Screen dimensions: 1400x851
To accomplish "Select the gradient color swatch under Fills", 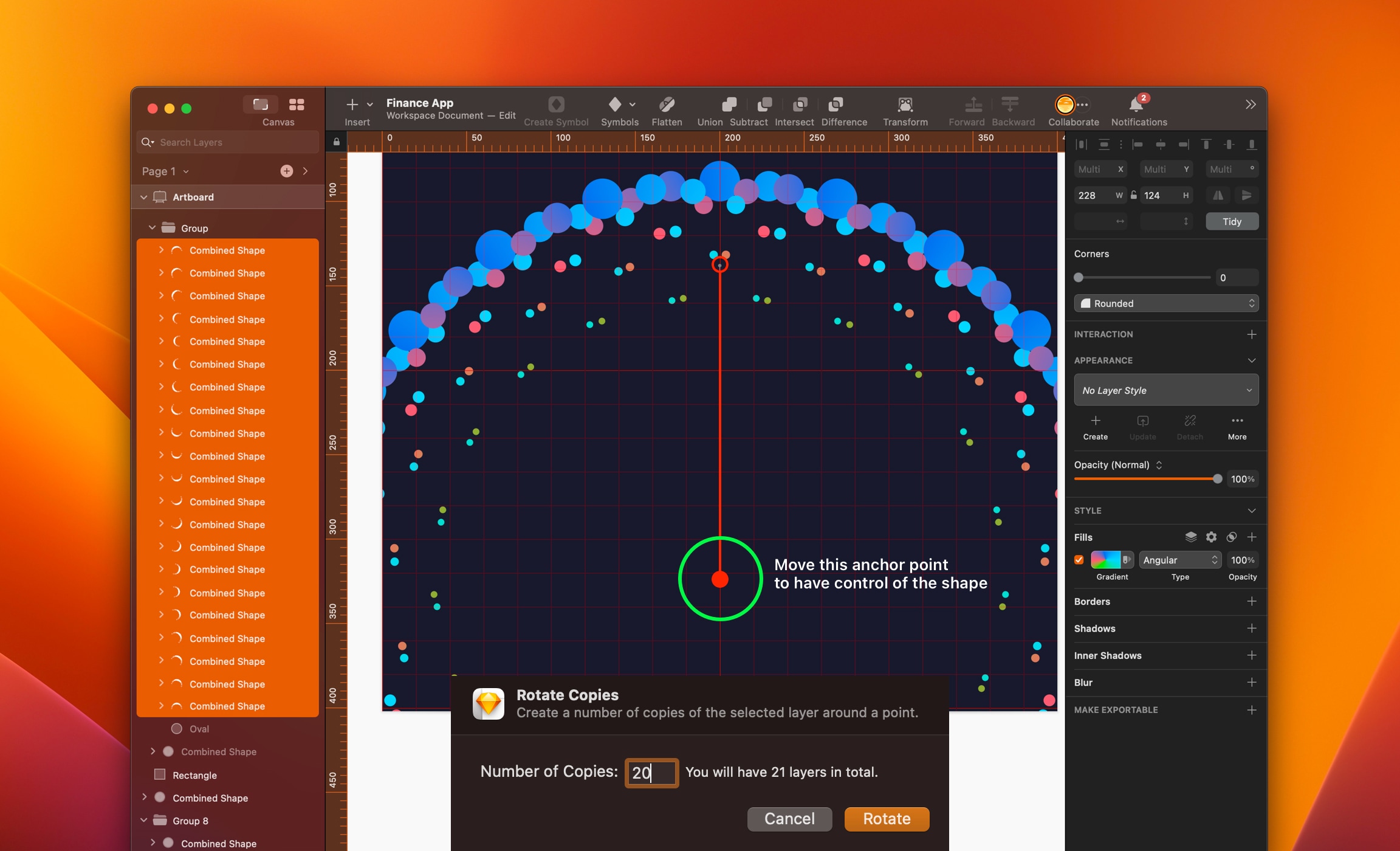I will point(1107,559).
